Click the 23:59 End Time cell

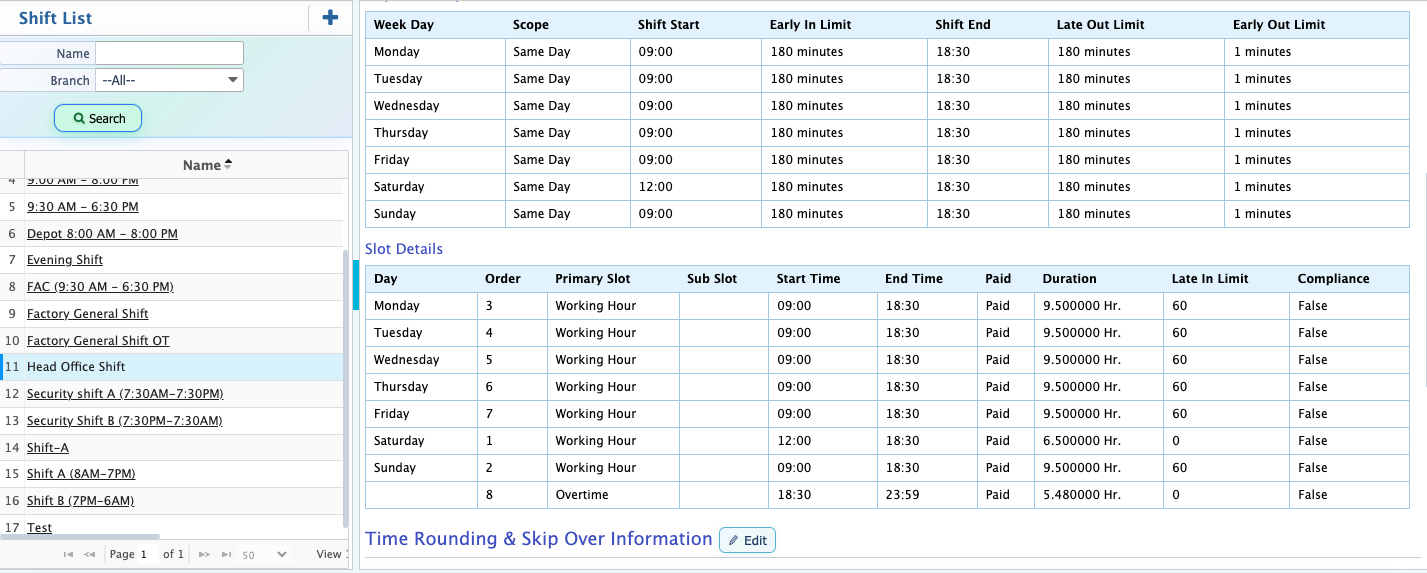click(926, 495)
